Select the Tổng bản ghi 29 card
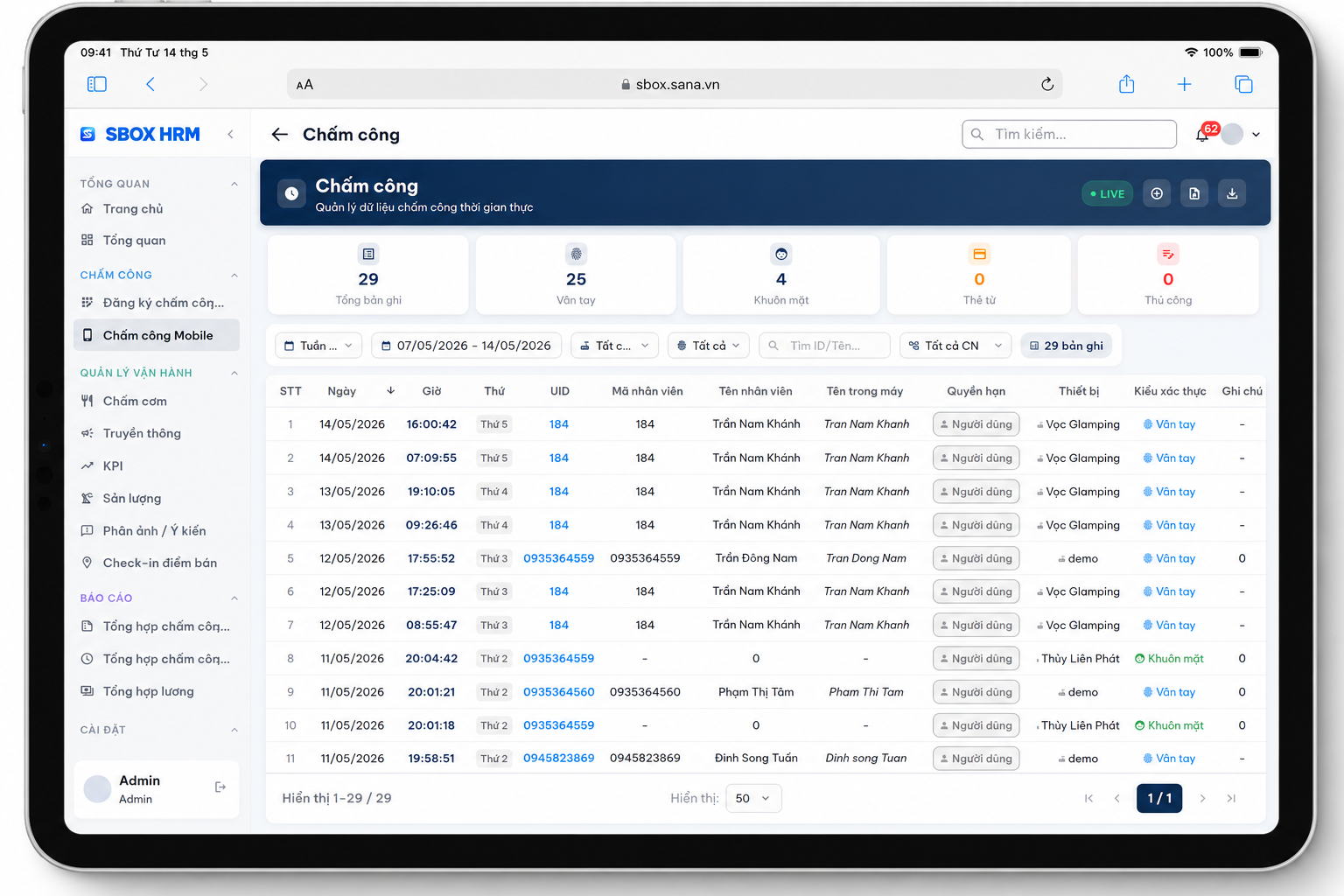Viewport: 1344px width, 896px height. coord(368,275)
